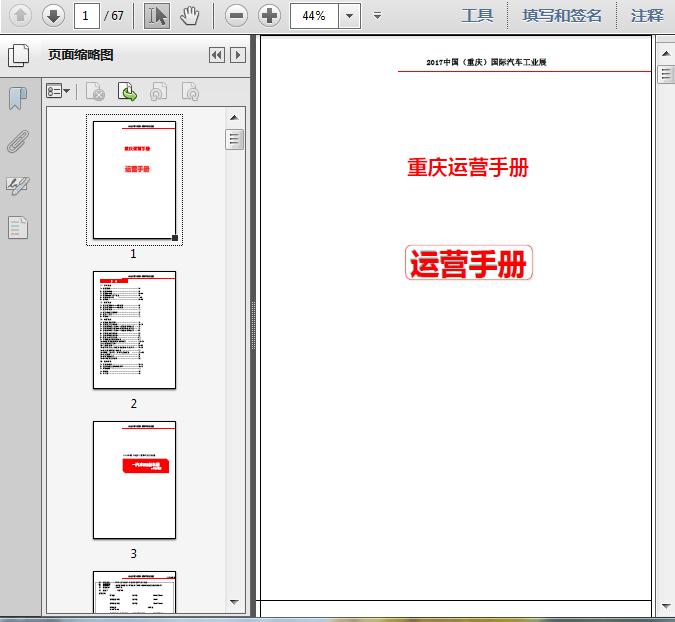Click the 44% zoom value field
The image size is (675, 622).
tap(314, 16)
